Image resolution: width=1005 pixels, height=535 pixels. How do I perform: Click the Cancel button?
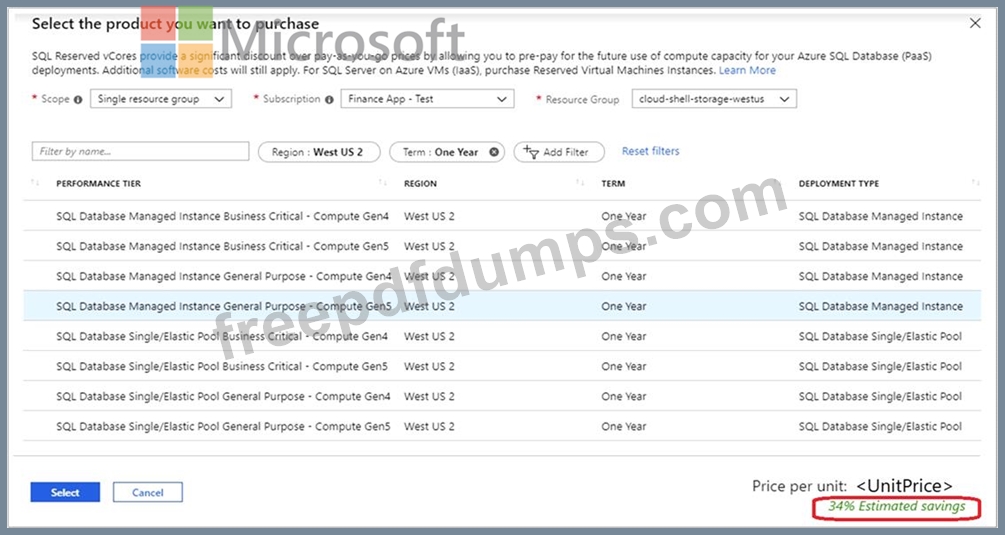tap(147, 492)
